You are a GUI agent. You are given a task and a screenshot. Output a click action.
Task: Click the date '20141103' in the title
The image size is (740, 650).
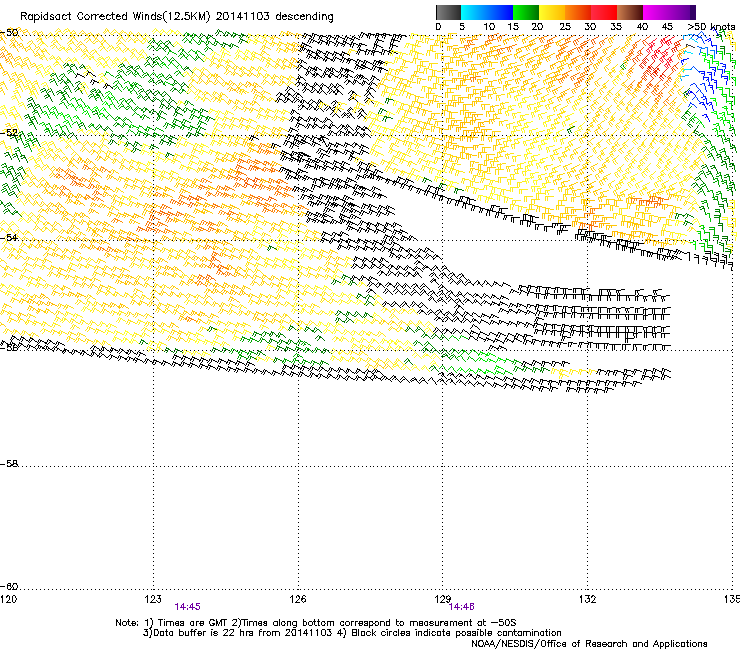click(x=243, y=17)
